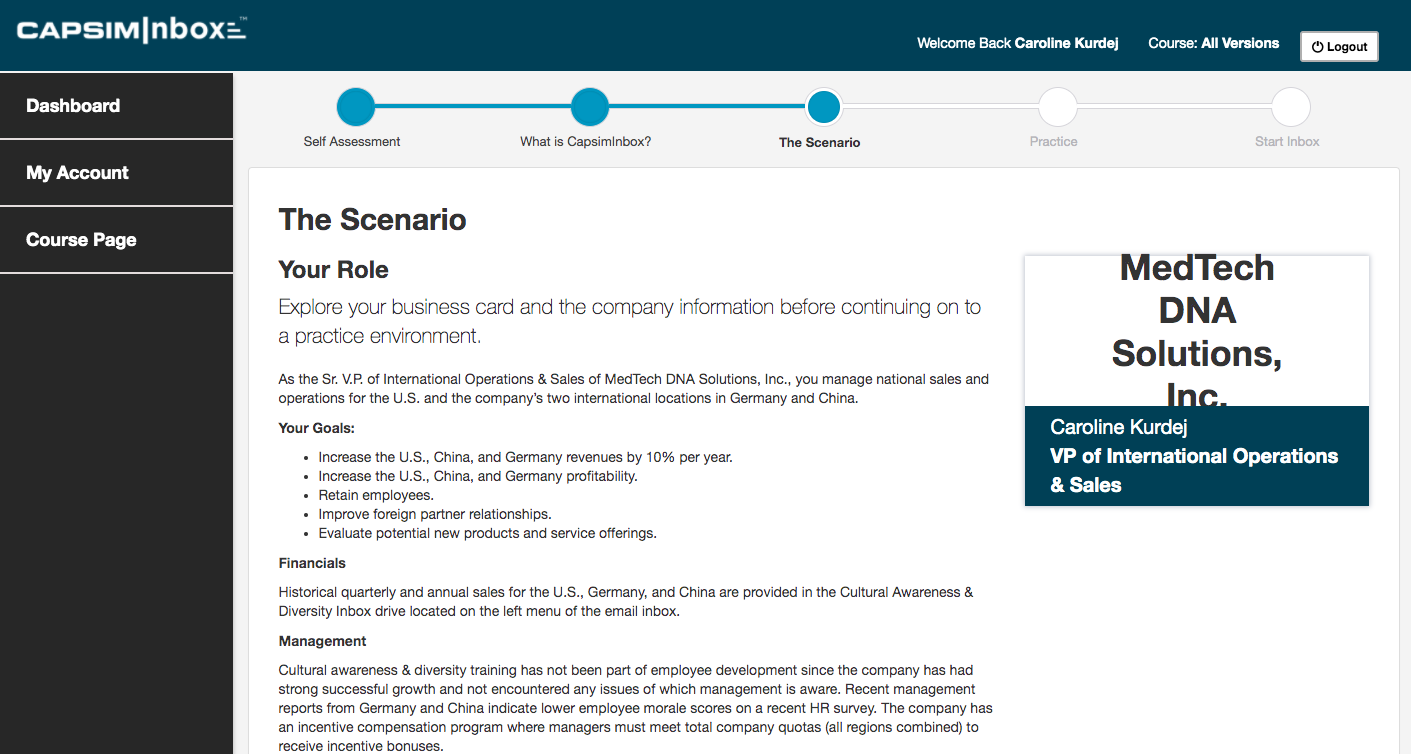Viewport: 1411px width, 754px height.
Task: Click the Caroline Kurdej username in header
Action: (1066, 44)
